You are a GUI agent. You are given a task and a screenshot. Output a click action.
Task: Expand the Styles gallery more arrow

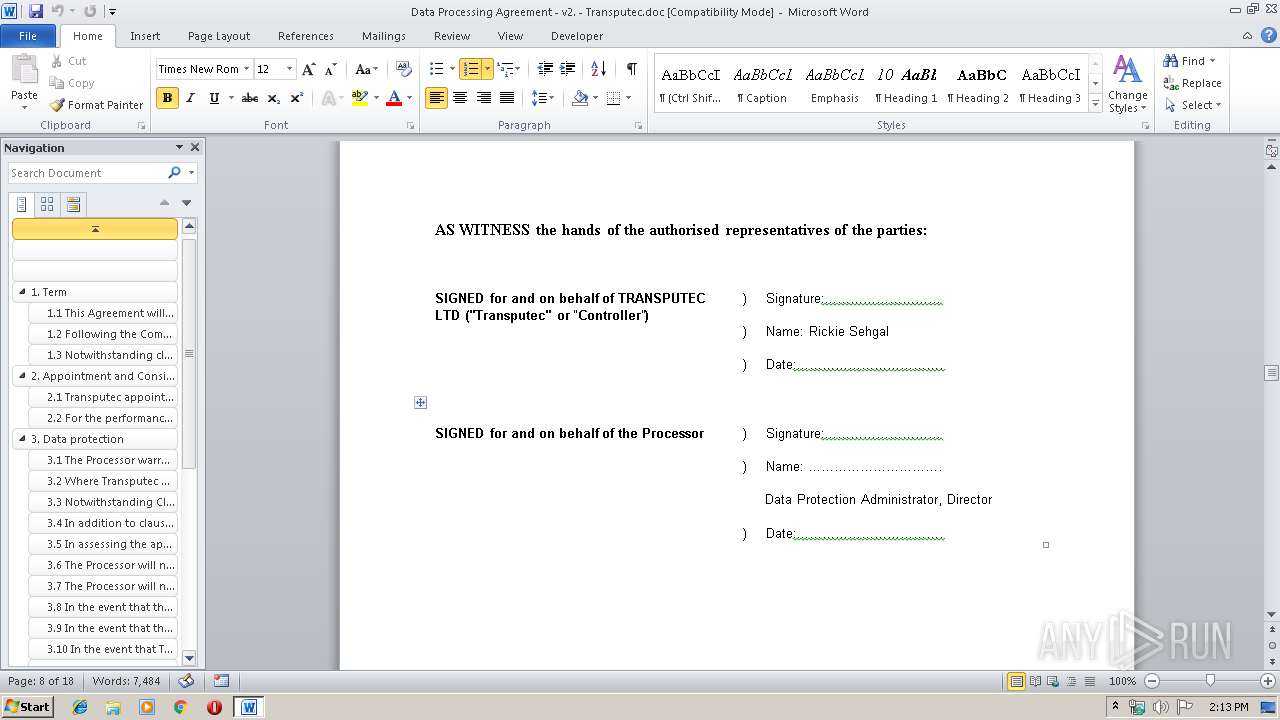click(1096, 103)
